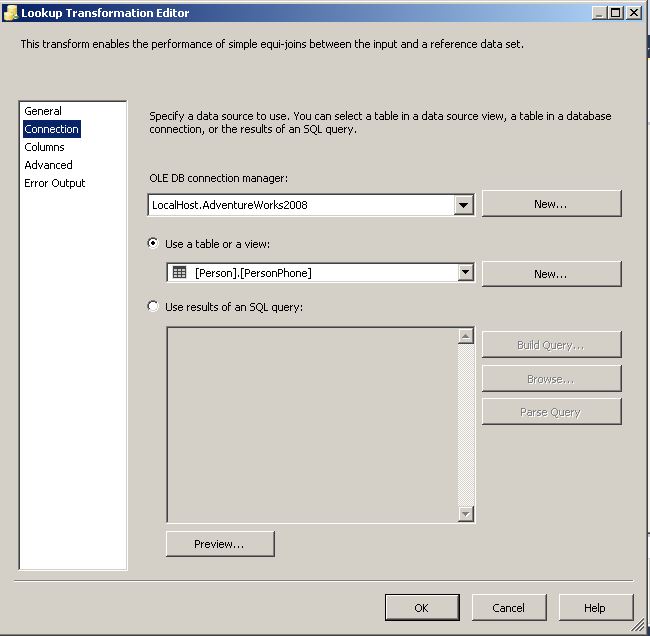Click the window resize grip icon
This screenshot has height=636, width=650.
click(638, 624)
